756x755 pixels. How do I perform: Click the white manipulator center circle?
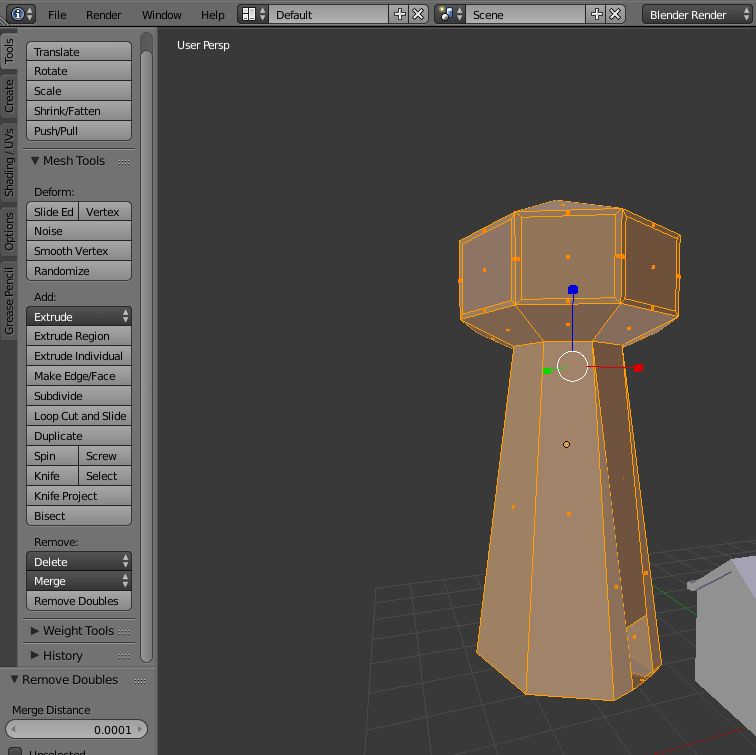[x=572, y=366]
